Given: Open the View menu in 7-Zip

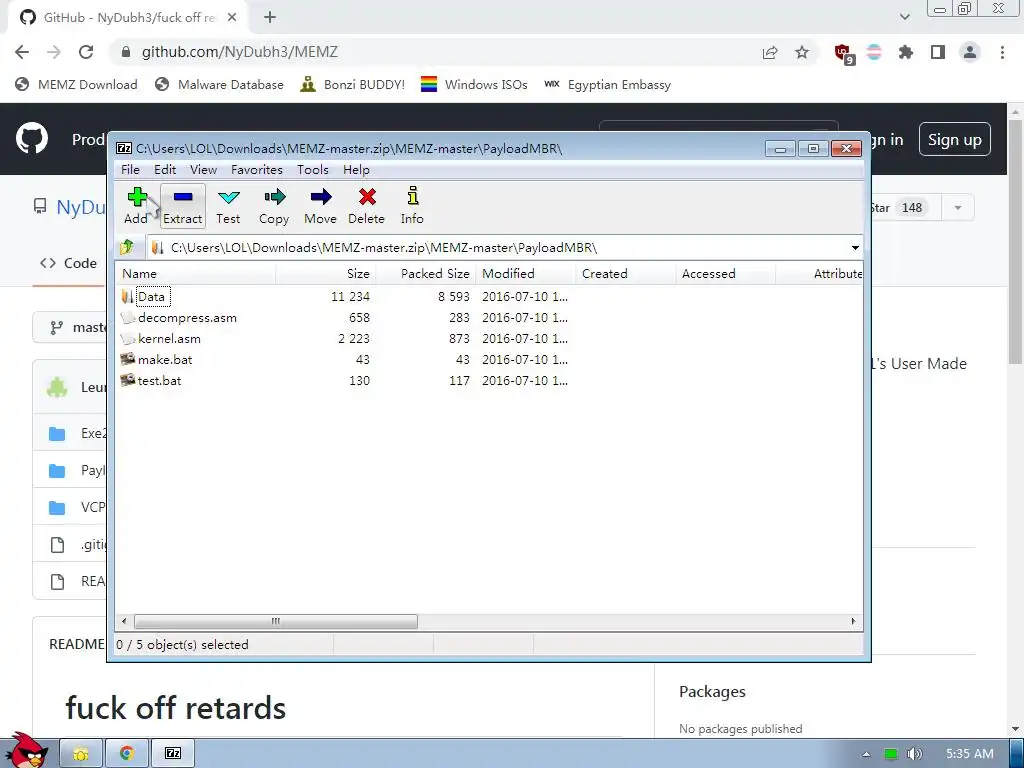Looking at the screenshot, I should [x=203, y=170].
